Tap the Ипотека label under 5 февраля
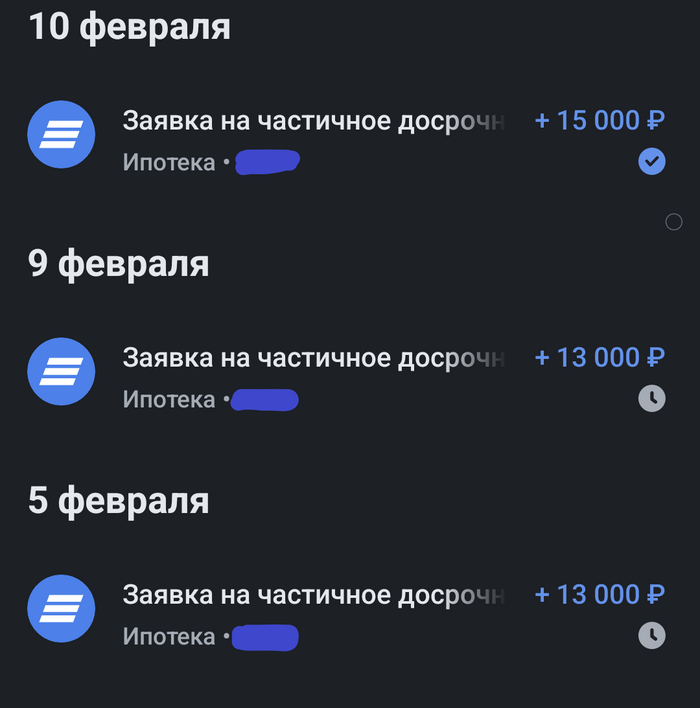 (169, 637)
